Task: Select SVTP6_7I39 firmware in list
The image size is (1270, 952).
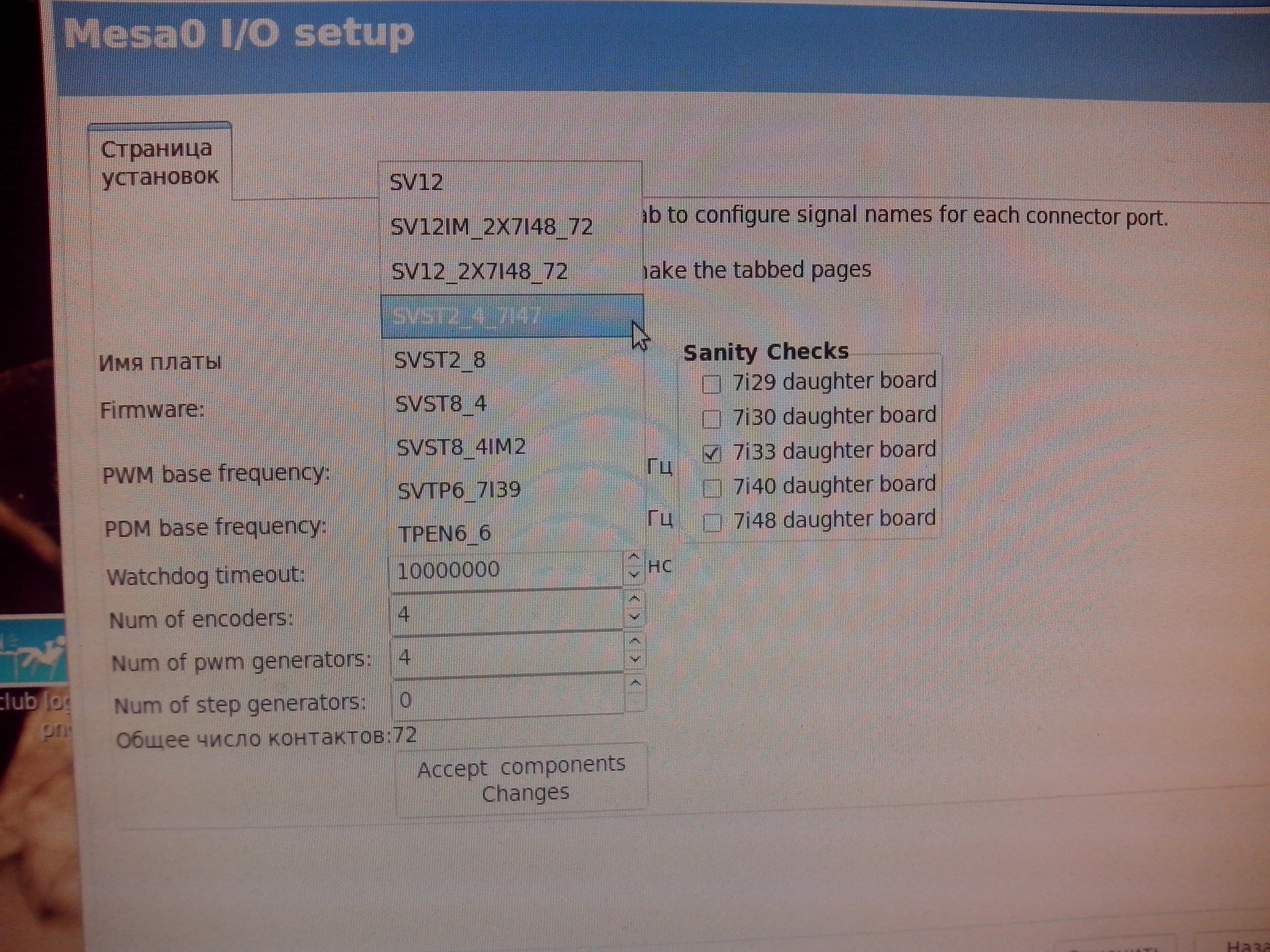Action: tap(459, 490)
